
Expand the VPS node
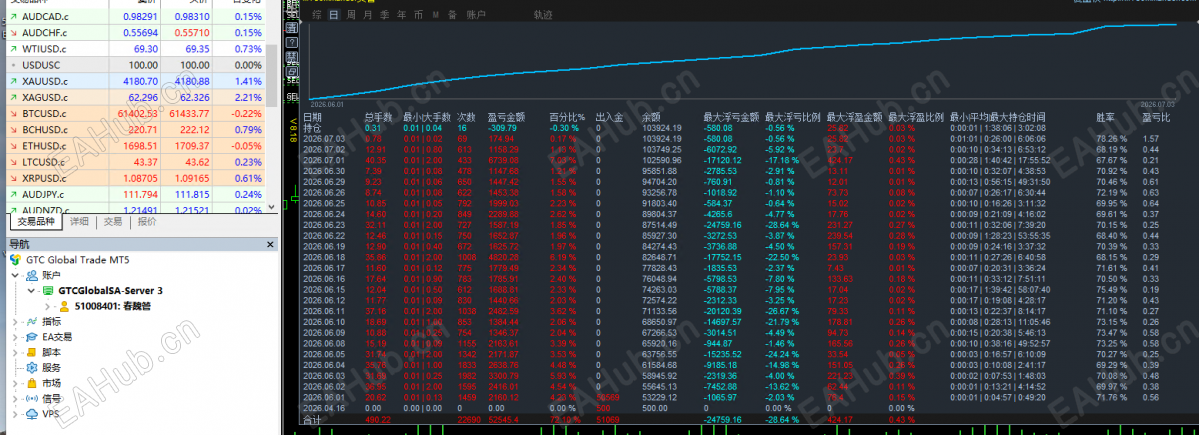click(x=15, y=414)
